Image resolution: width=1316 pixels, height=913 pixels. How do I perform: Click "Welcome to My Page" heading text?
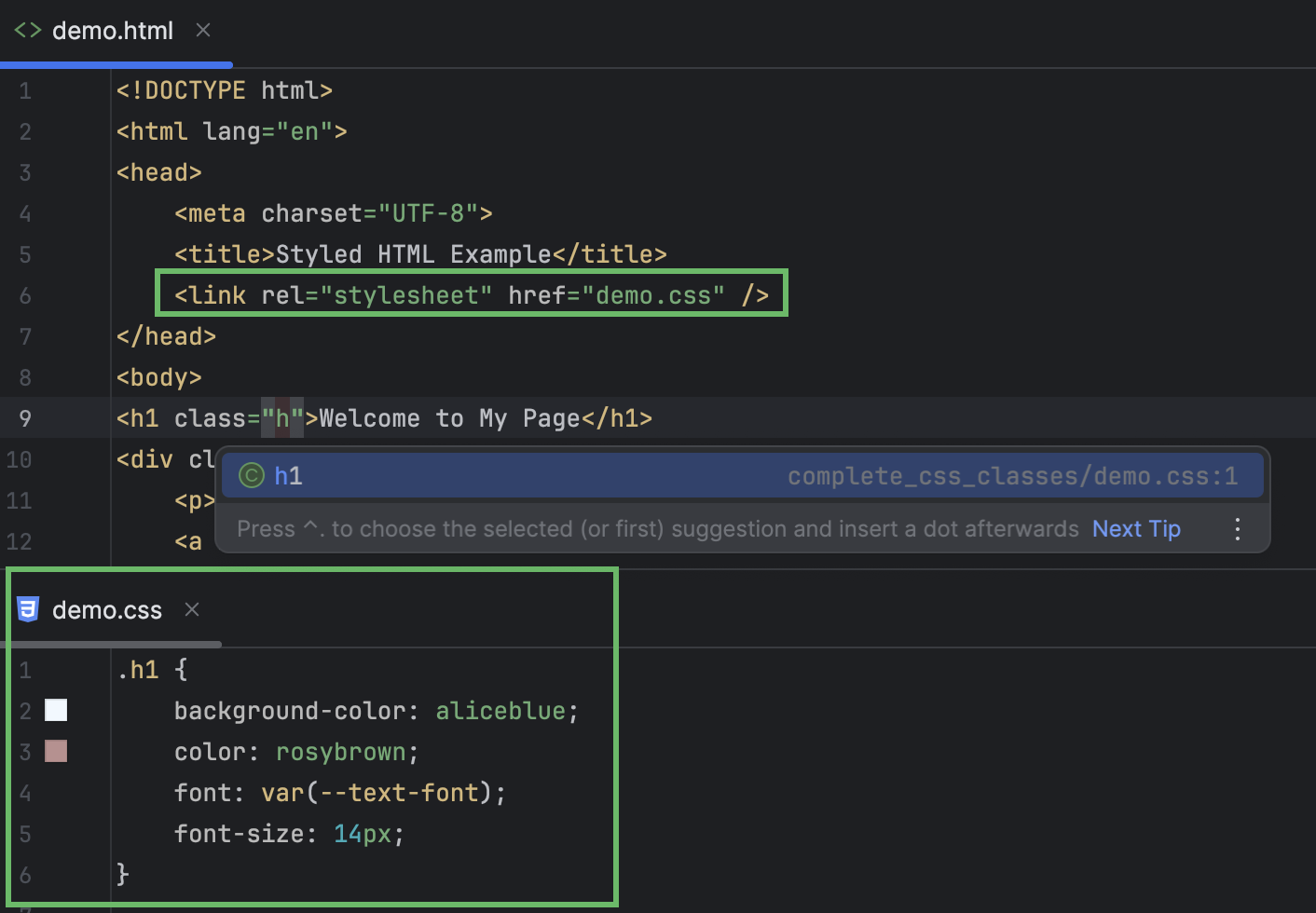pos(450,418)
